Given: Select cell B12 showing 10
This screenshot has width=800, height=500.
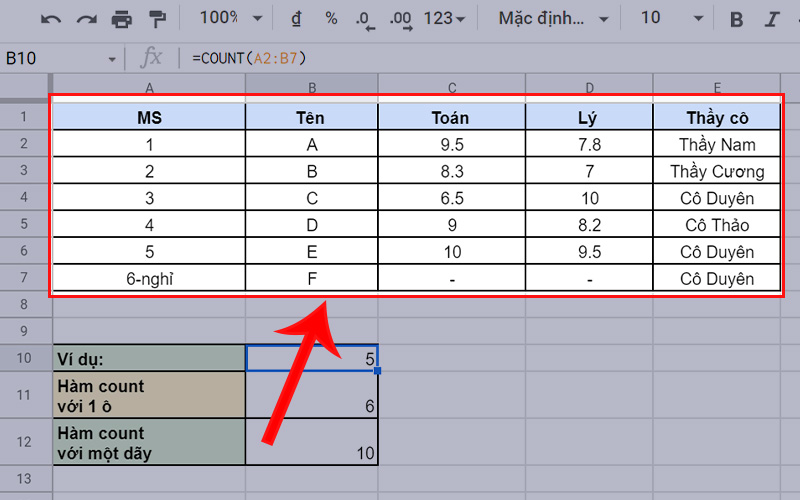Looking at the screenshot, I should tap(312, 442).
